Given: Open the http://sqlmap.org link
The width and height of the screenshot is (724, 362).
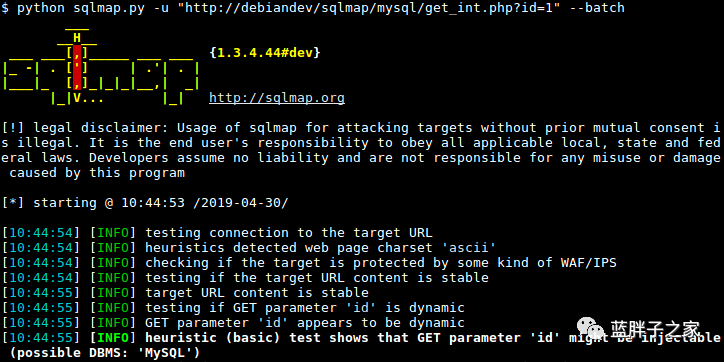Looking at the screenshot, I should click(277, 98).
